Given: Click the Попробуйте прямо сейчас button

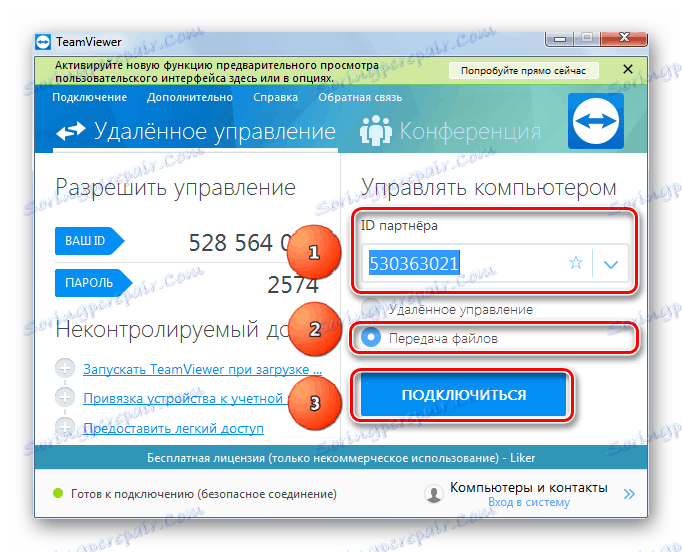Looking at the screenshot, I should coord(523,70).
